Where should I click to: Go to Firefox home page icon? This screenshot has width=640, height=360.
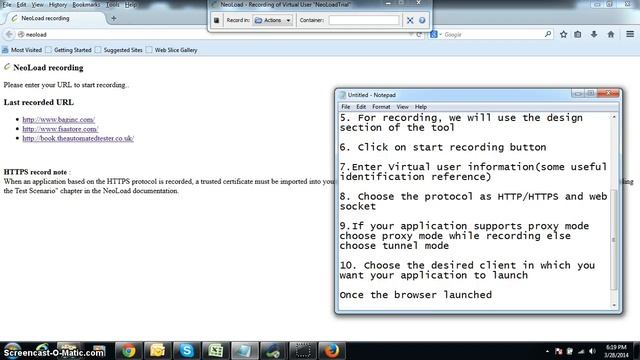[x=611, y=34]
